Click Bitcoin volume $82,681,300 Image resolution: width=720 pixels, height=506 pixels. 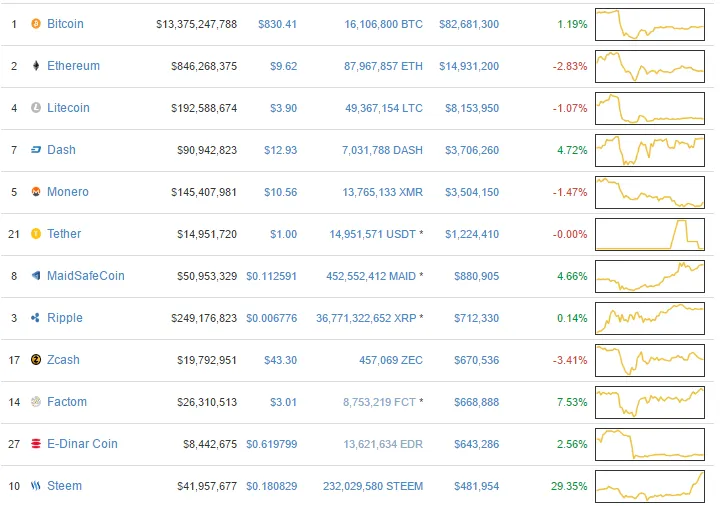coord(469,24)
